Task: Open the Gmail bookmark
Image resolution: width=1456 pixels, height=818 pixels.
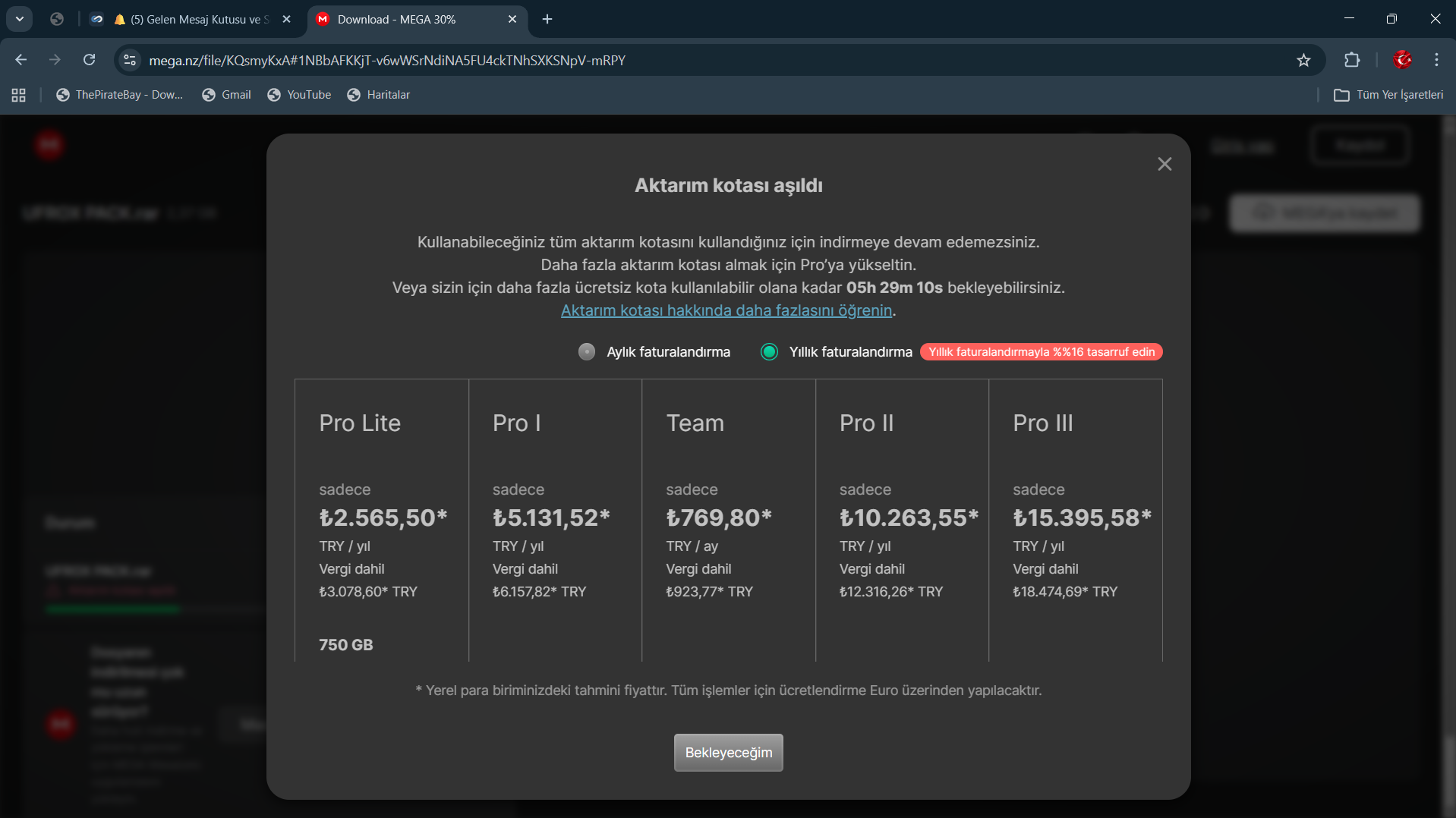Action: pyautogui.click(x=227, y=95)
